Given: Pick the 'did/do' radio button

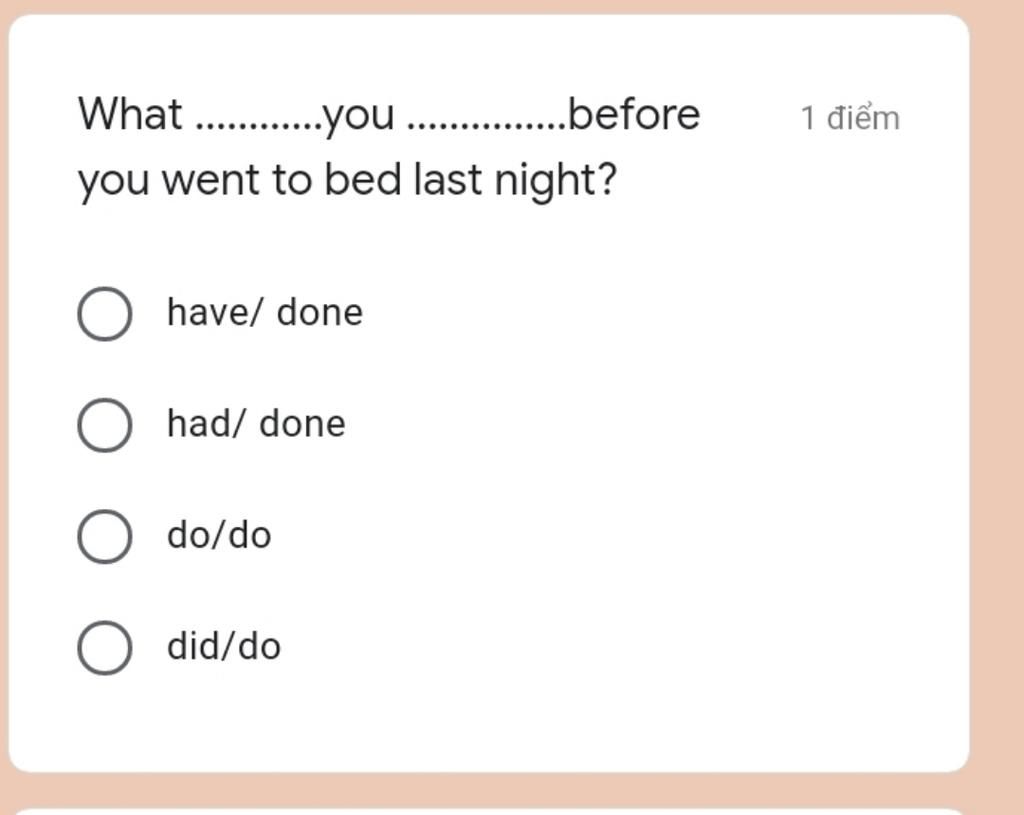Looking at the screenshot, I should pos(104,648).
